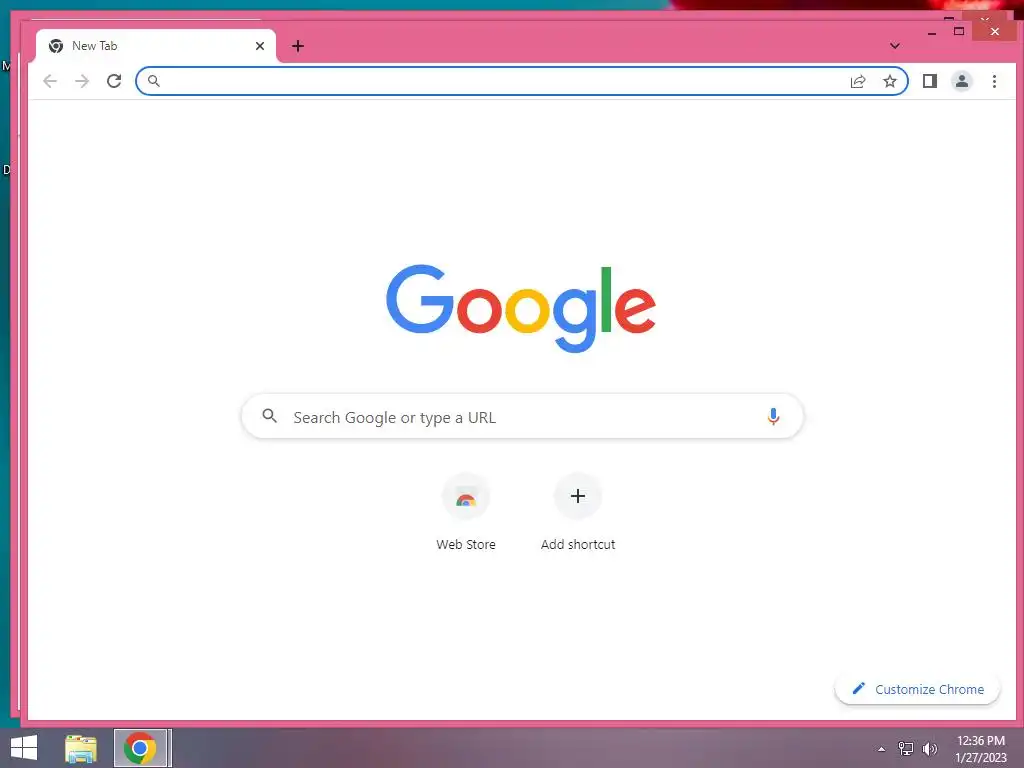
Task: Close the Chrome window
Action: tap(995, 31)
